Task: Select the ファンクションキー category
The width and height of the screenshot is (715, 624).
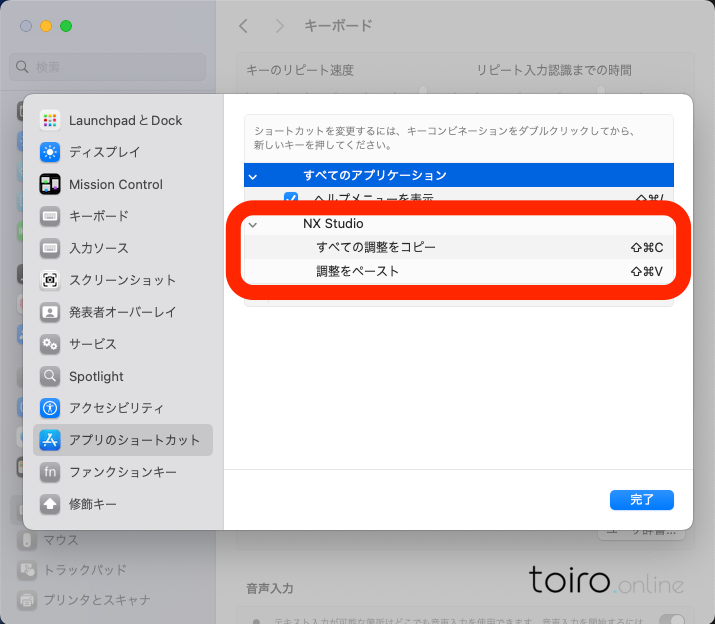Action: click(123, 472)
